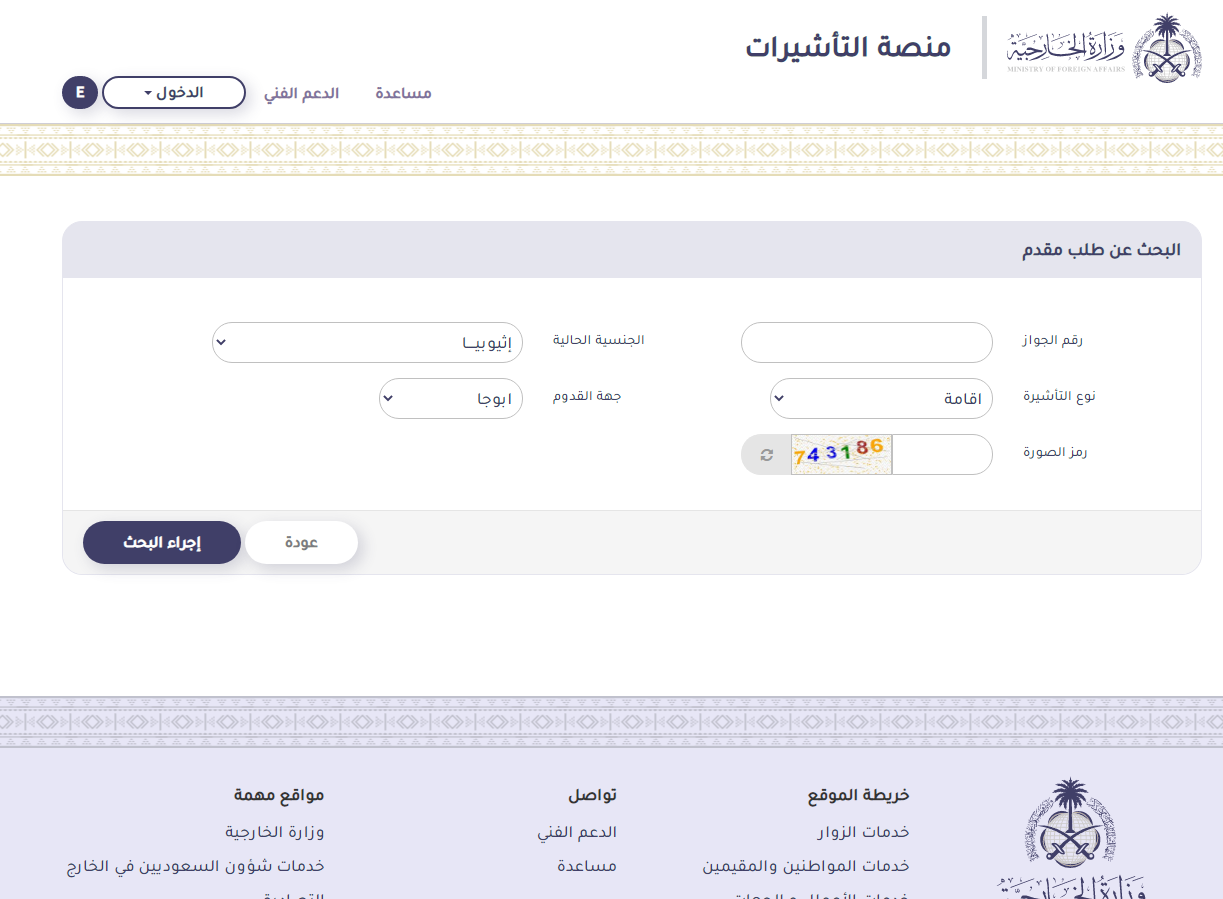Click the captcha image showing 743186
Image resolution: width=1223 pixels, height=899 pixels.
click(x=840, y=455)
